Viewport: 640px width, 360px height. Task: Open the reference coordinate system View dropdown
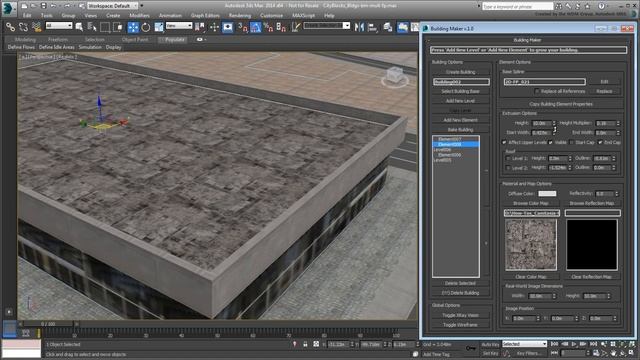click(x=179, y=26)
